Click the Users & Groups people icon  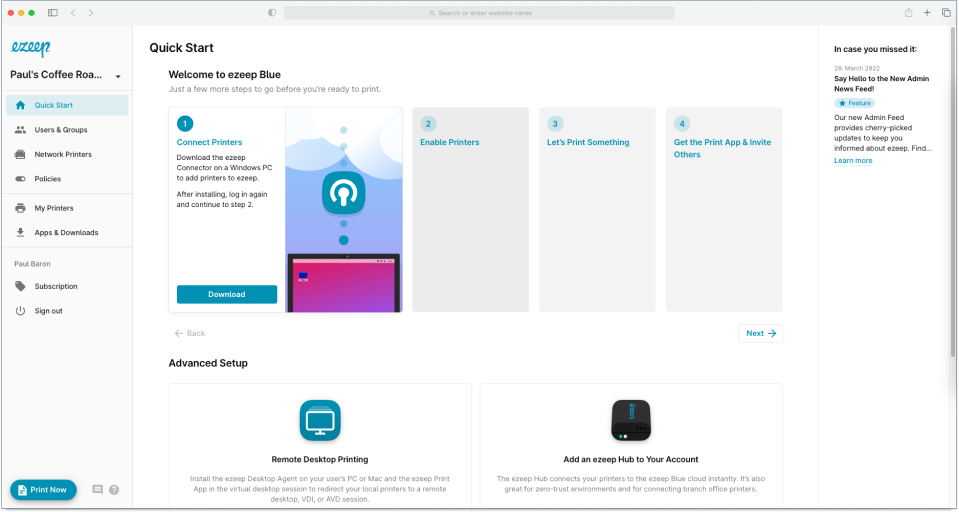pos(20,130)
